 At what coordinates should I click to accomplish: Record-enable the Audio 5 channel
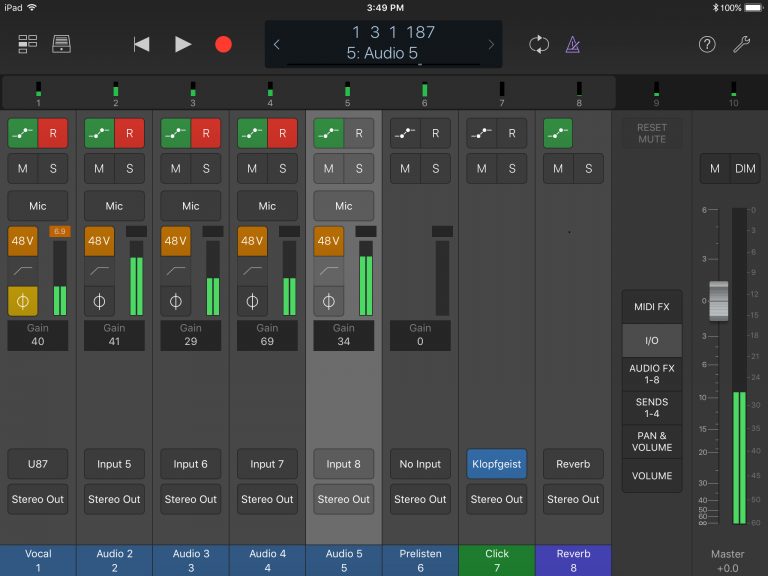[x=359, y=133]
